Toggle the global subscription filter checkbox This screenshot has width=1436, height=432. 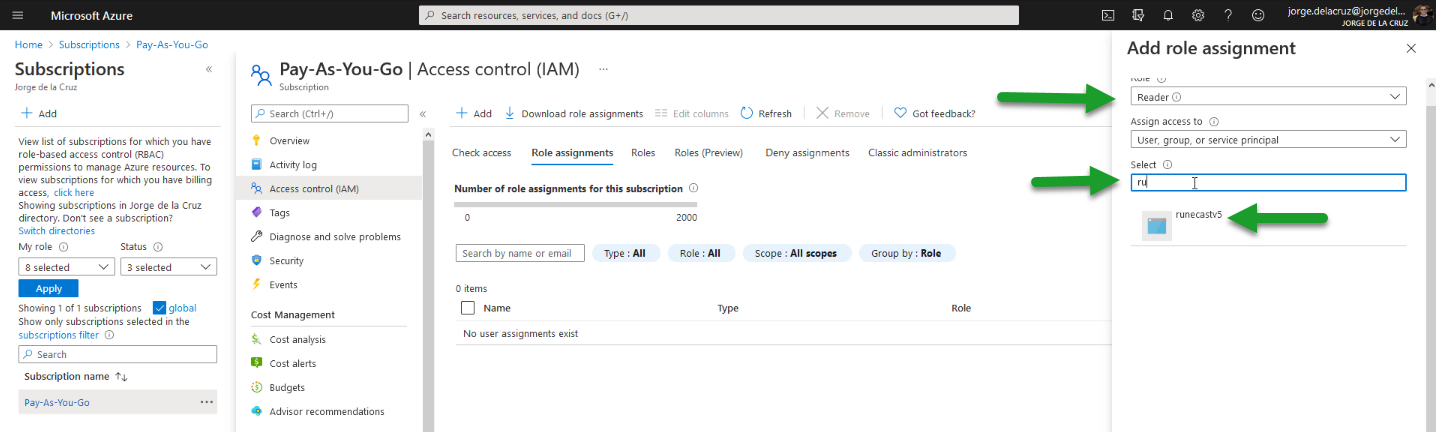(160, 308)
